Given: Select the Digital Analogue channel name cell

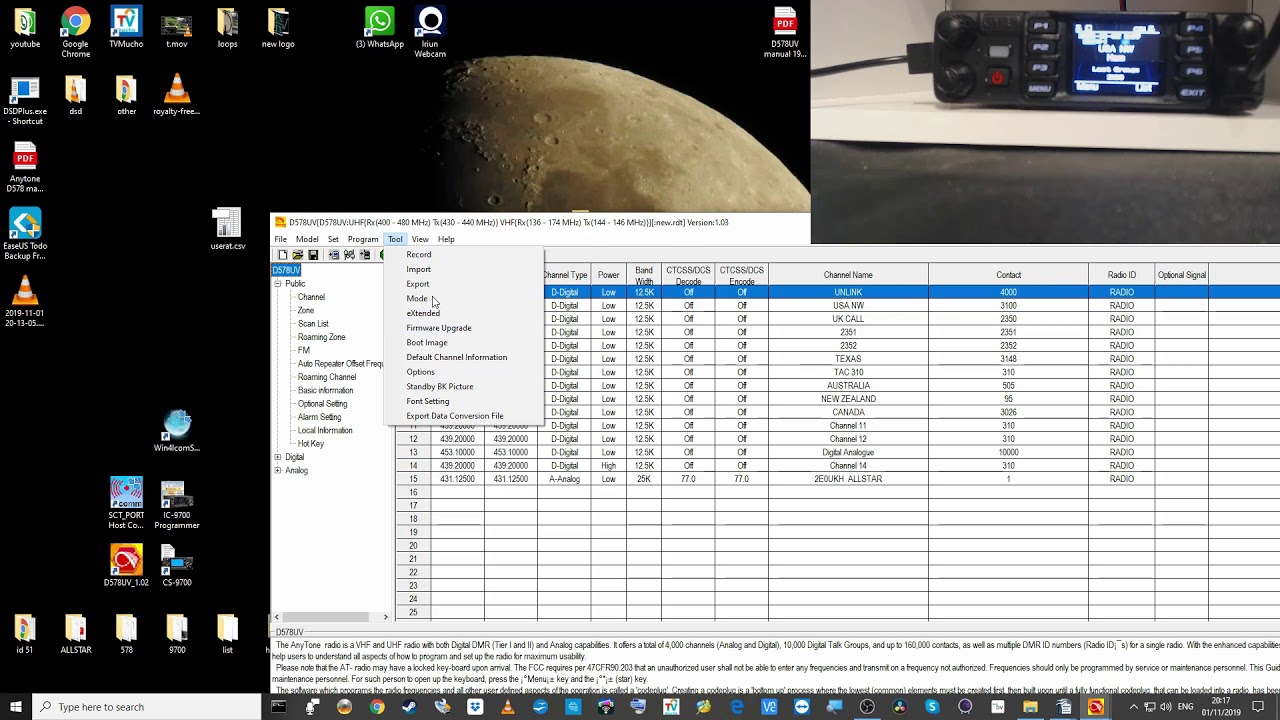Looking at the screenshot, I should click(x=848, y=452).
